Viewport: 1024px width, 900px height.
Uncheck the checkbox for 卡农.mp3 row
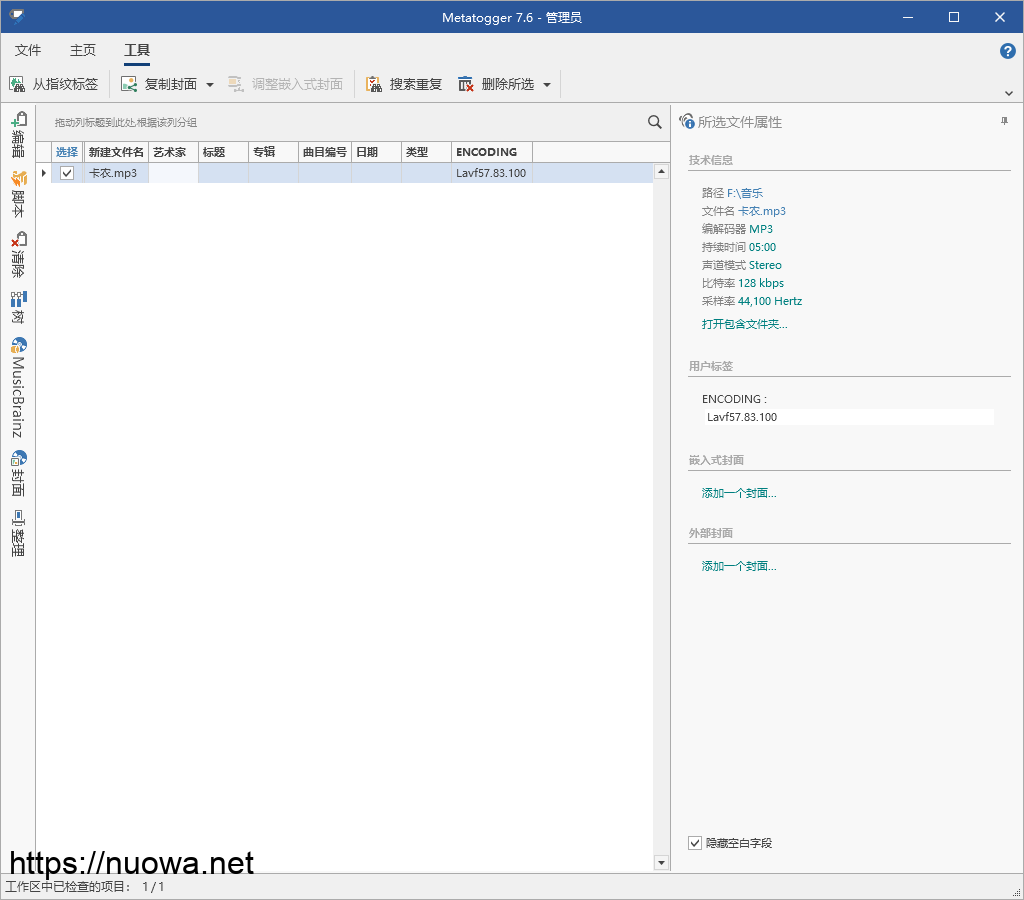pos(67,173)
